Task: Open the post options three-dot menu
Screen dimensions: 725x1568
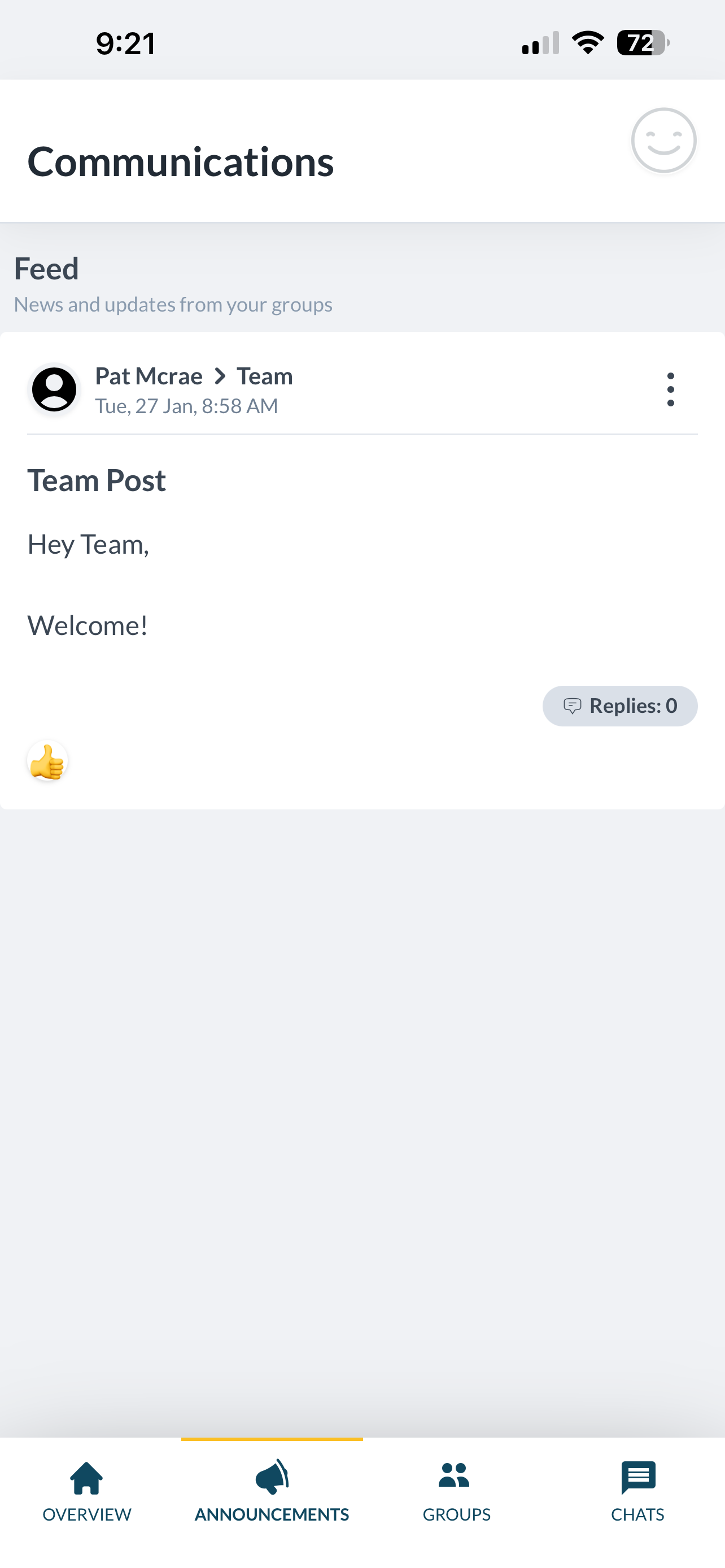Action: (670, 389)
